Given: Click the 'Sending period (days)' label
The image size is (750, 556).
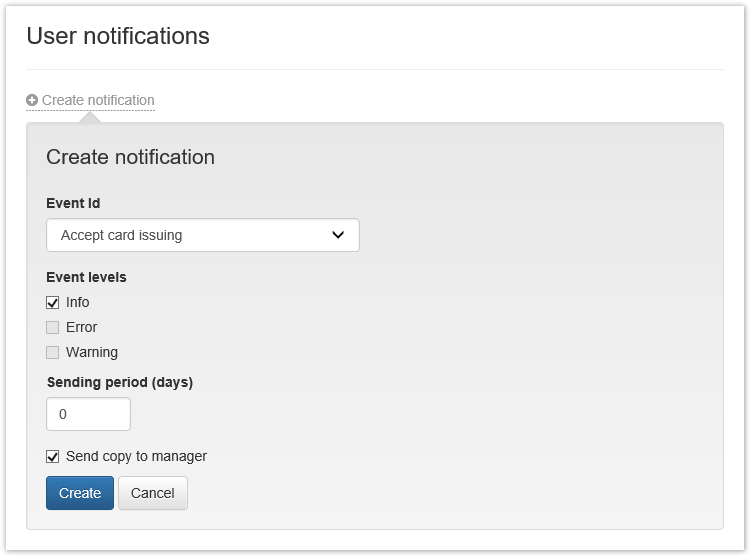Looking at the screenshot, I should pos(120,382).
